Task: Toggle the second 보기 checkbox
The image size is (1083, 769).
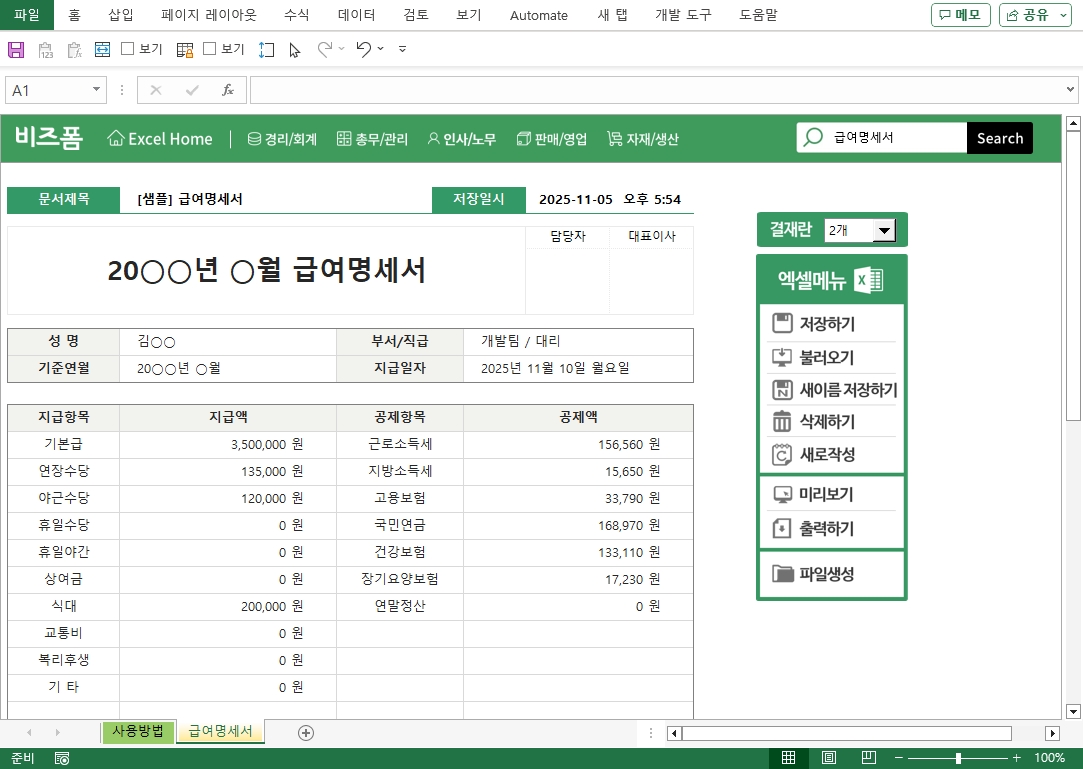Action: click(210, 49)
